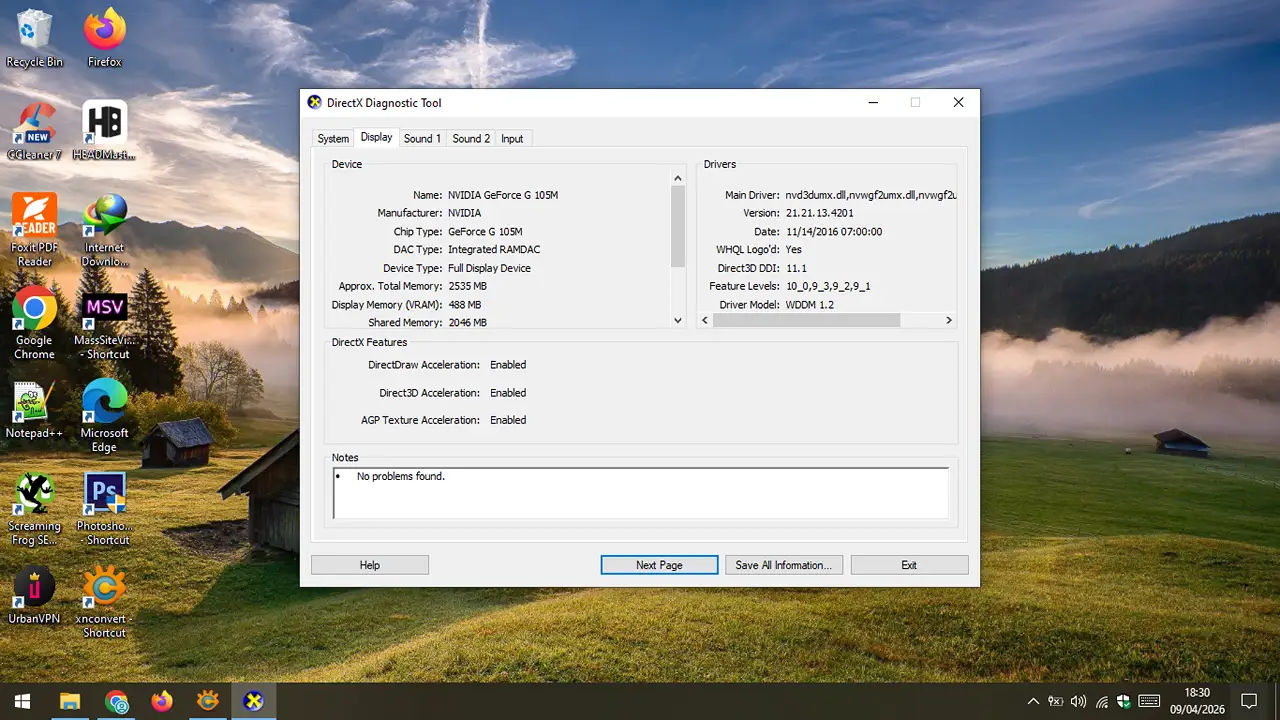Screen dimensions: 1280x720
Task: Click the DirectDraw Acceleration Enabled status
Action: pos(508,365)
